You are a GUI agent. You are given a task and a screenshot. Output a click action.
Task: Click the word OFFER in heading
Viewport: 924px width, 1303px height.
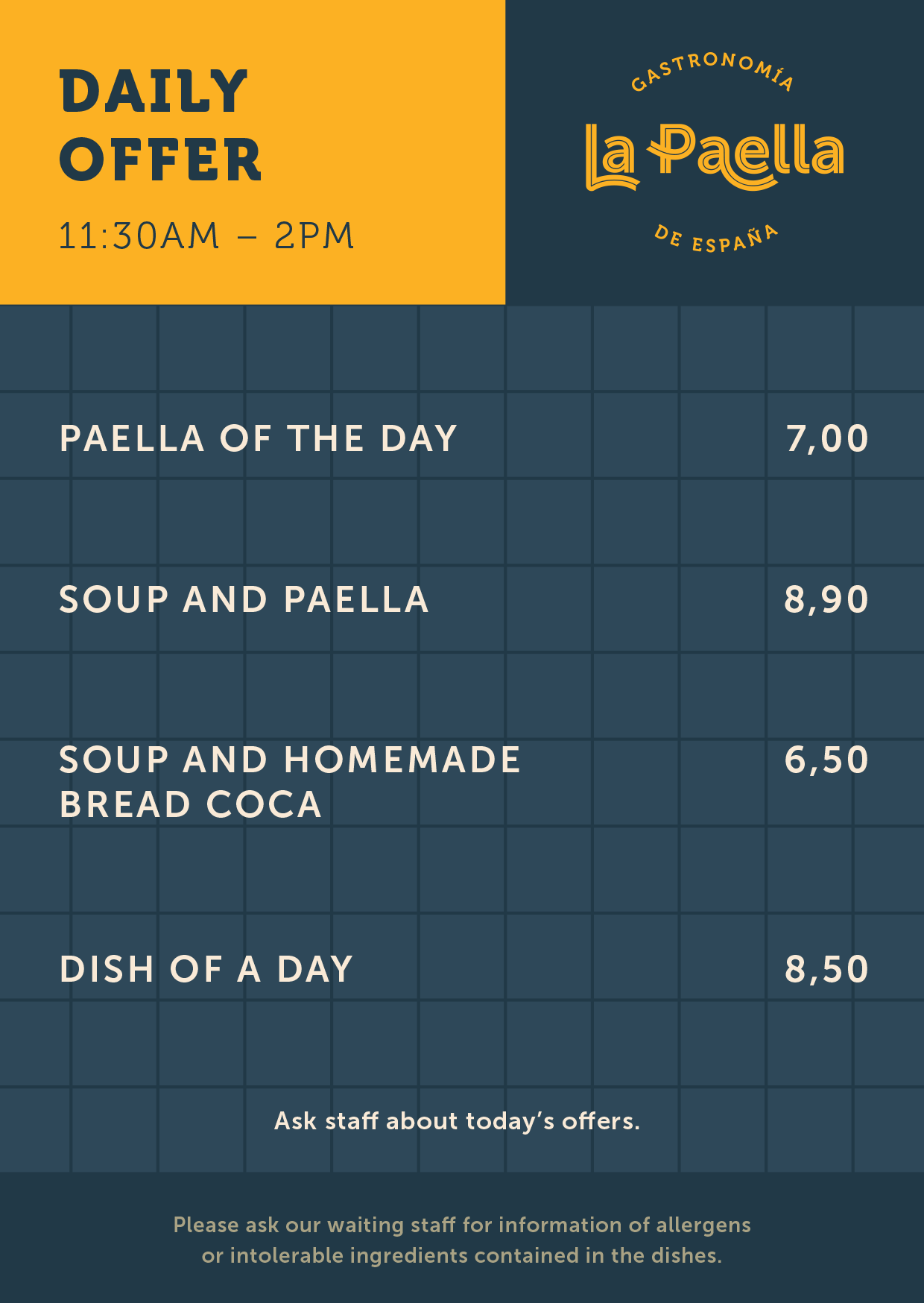(x=160, y=160)
